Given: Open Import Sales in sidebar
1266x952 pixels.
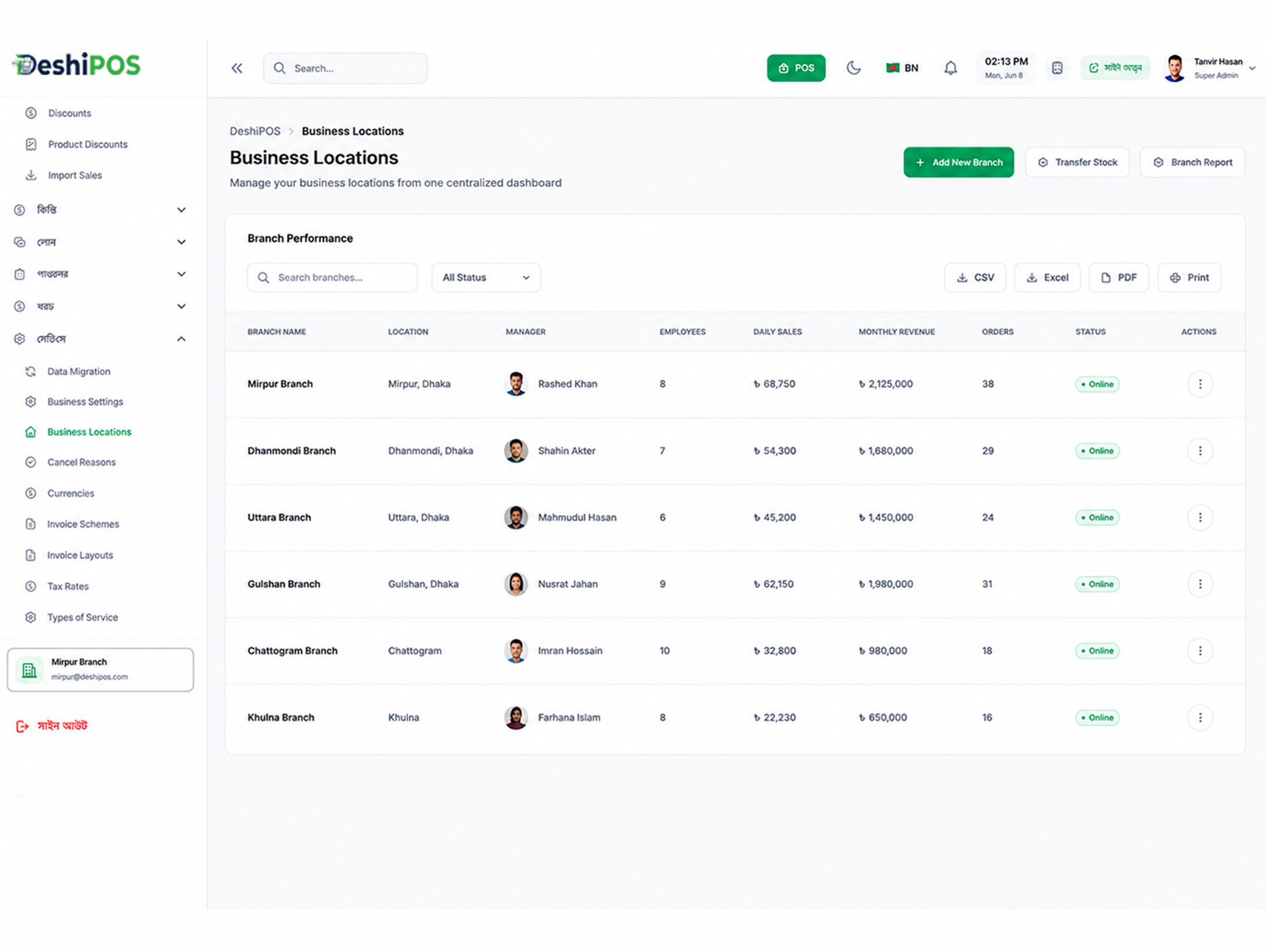Looking at the screenshot, I should pyautogui.click(x=75, y=175).
